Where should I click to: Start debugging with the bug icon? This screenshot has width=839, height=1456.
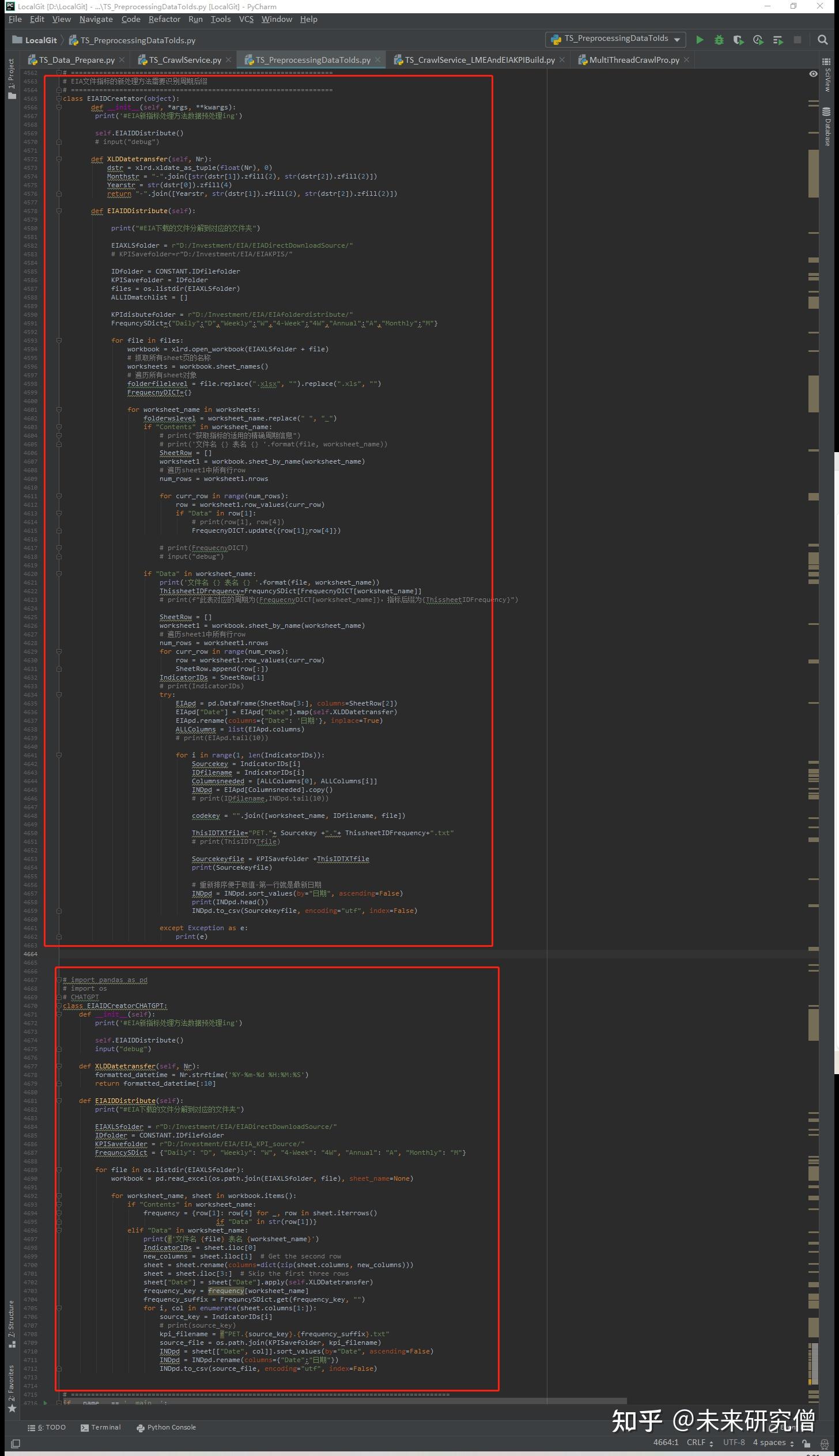tap(719, 40)
